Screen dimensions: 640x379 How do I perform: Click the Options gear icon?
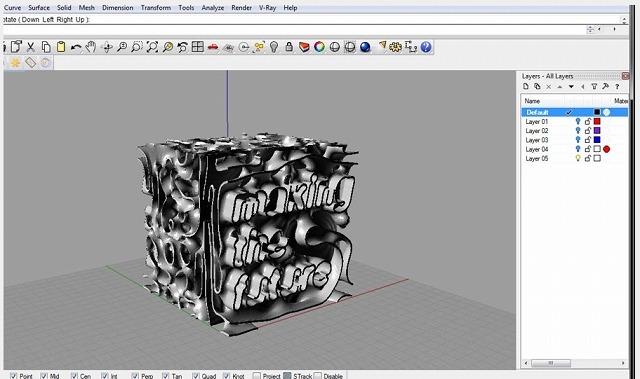395,47
